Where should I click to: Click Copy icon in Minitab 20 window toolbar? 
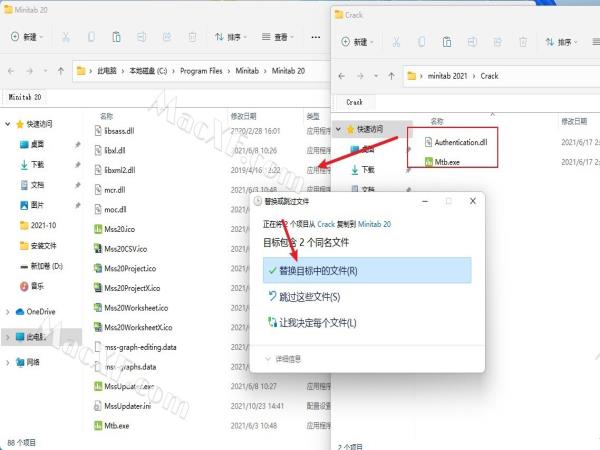(x=91, y=37)
